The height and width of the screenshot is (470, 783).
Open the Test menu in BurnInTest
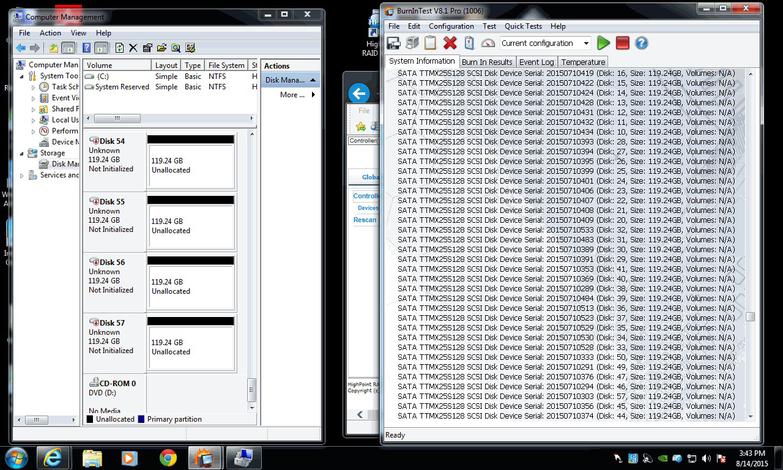point(489,26)
